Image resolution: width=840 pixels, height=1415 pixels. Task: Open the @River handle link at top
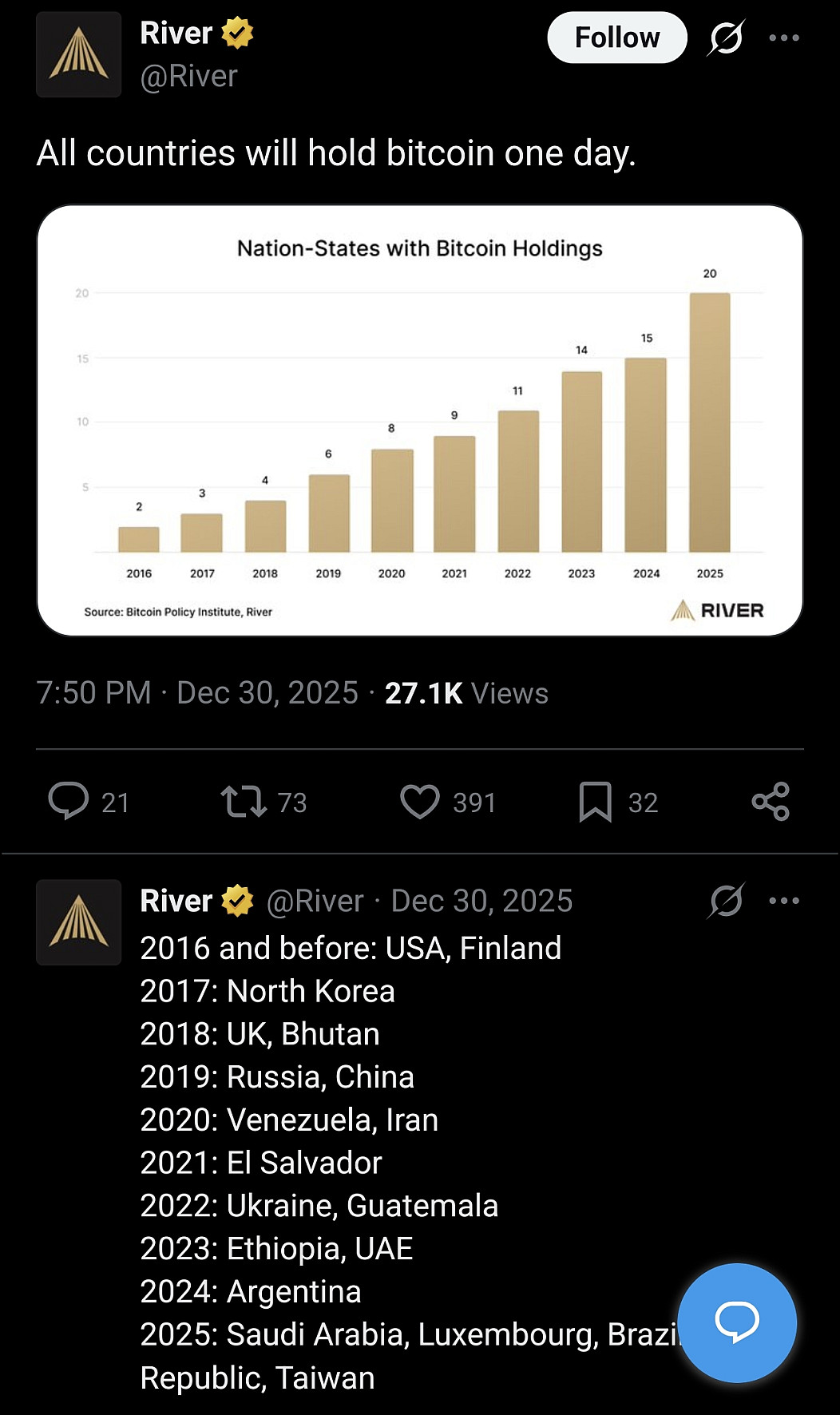click(x=188, y=76)
